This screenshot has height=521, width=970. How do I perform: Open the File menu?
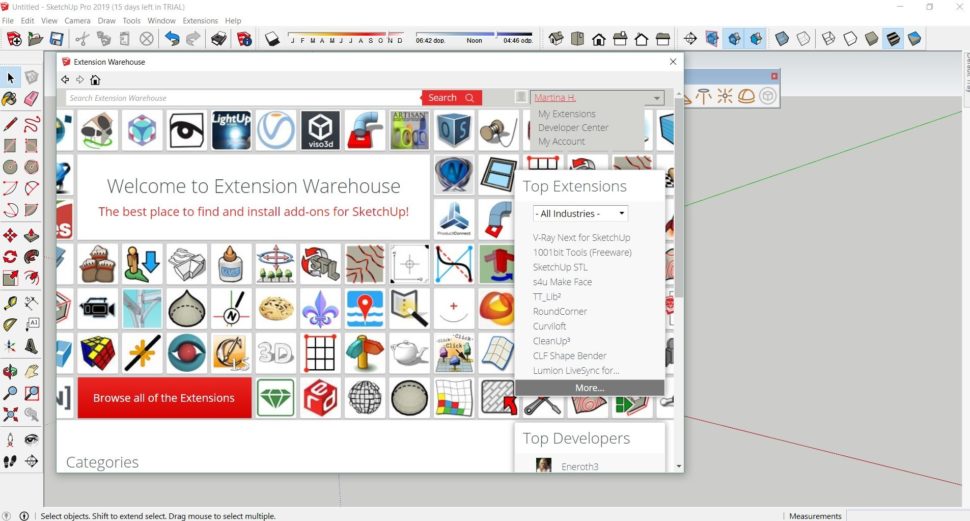pyautogui.click(x=7, y=20)
